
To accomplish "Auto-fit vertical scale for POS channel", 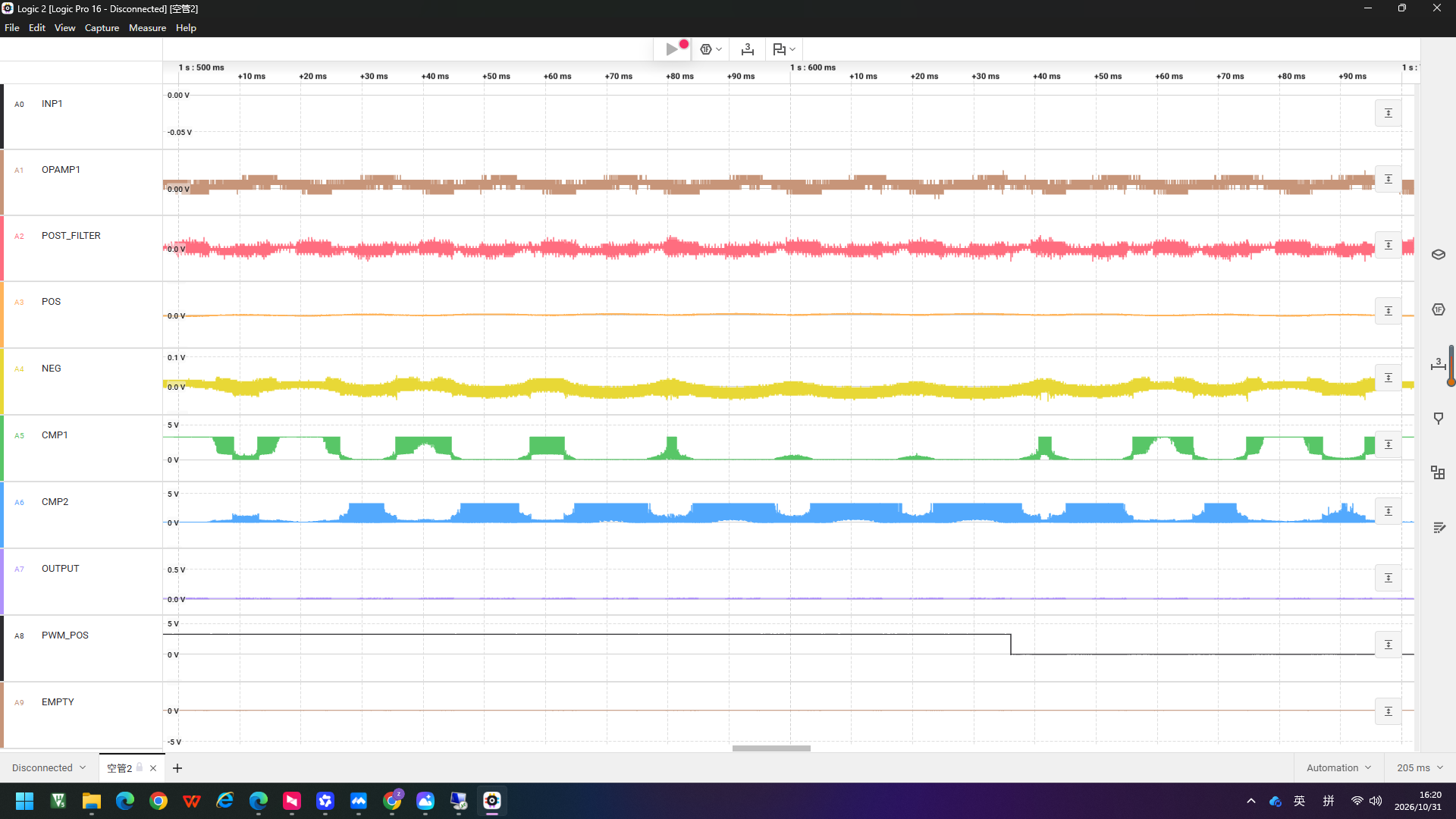I will (1389, 311).
